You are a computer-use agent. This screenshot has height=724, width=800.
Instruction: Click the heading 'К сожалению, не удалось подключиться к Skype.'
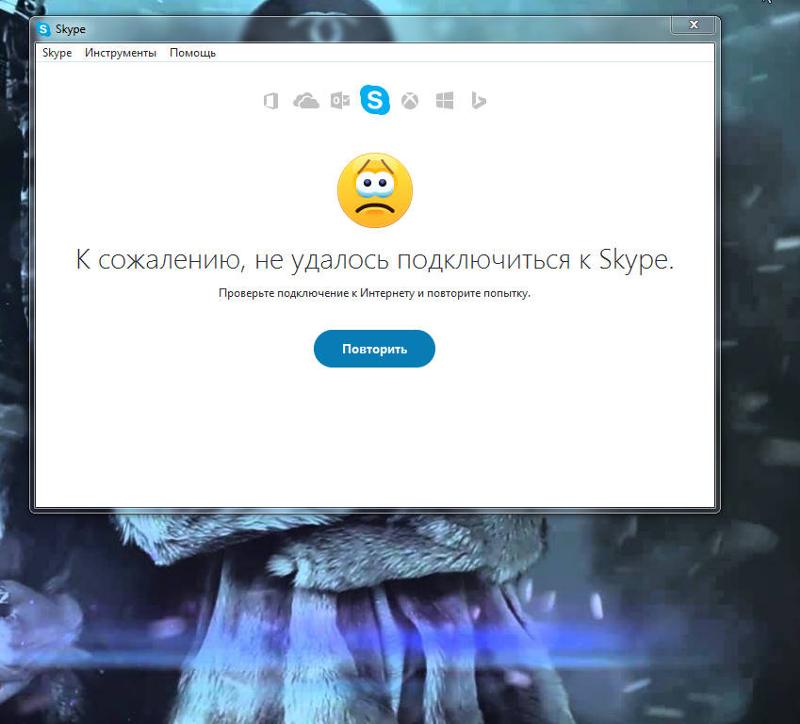coord(375,260)
